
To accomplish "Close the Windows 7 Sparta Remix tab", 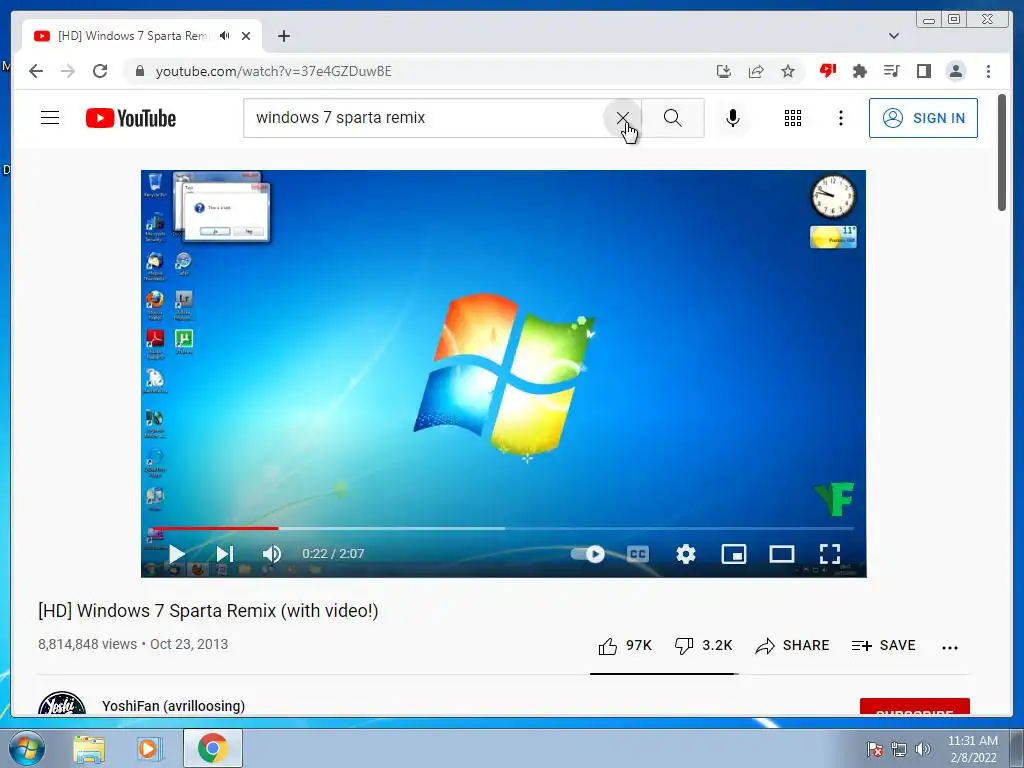I will pyautogui.click(x=246, y=36).
